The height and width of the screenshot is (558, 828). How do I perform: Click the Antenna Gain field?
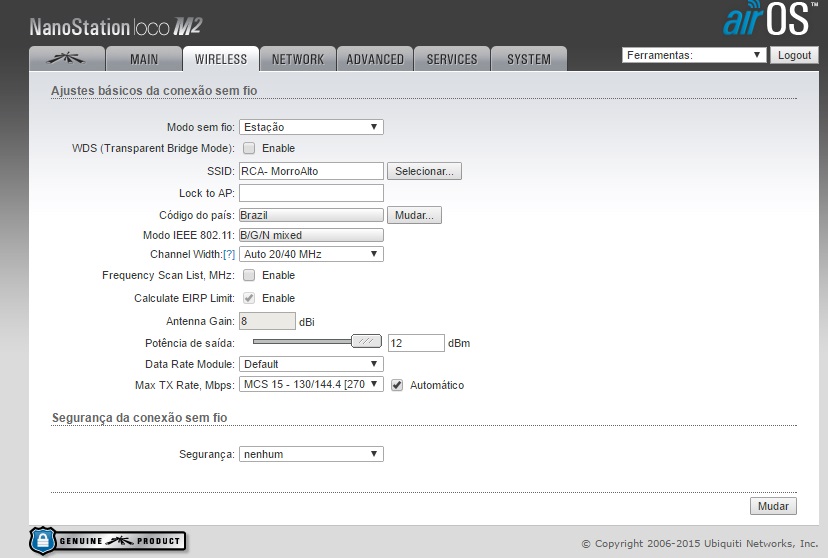click(x=267, y=321)
